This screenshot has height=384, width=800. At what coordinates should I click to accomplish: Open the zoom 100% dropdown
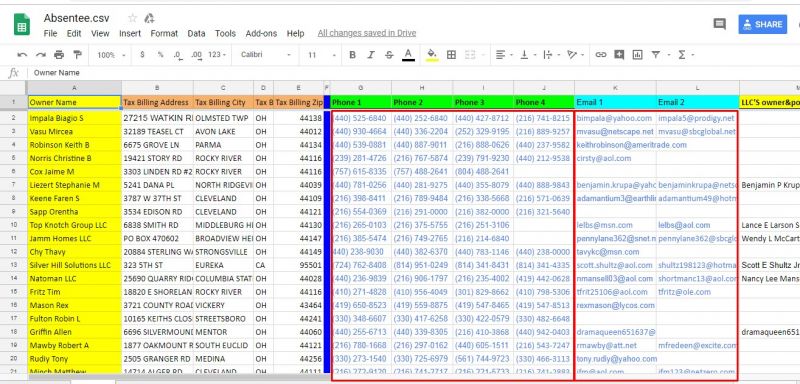(111, 55)
